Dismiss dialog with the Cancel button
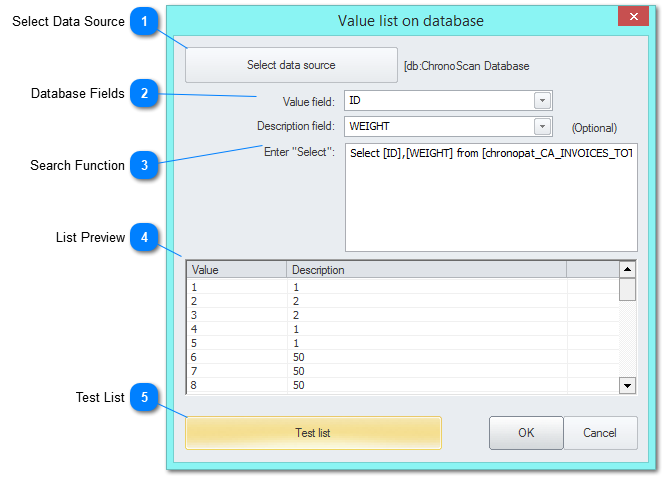 pyautogui.click(x=600, y=433)
